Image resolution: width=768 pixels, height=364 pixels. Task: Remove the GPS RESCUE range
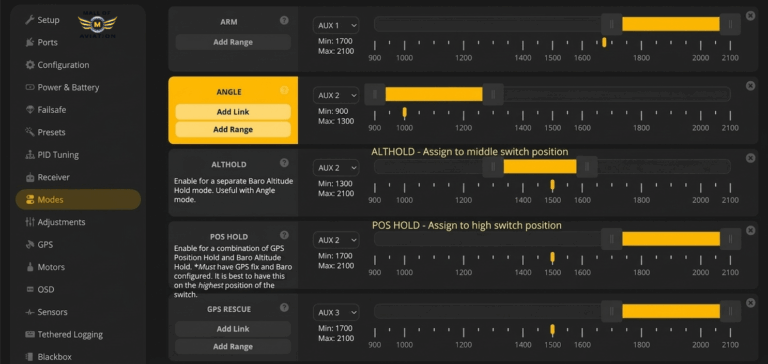pyautogui.click(x=750, y=303)
